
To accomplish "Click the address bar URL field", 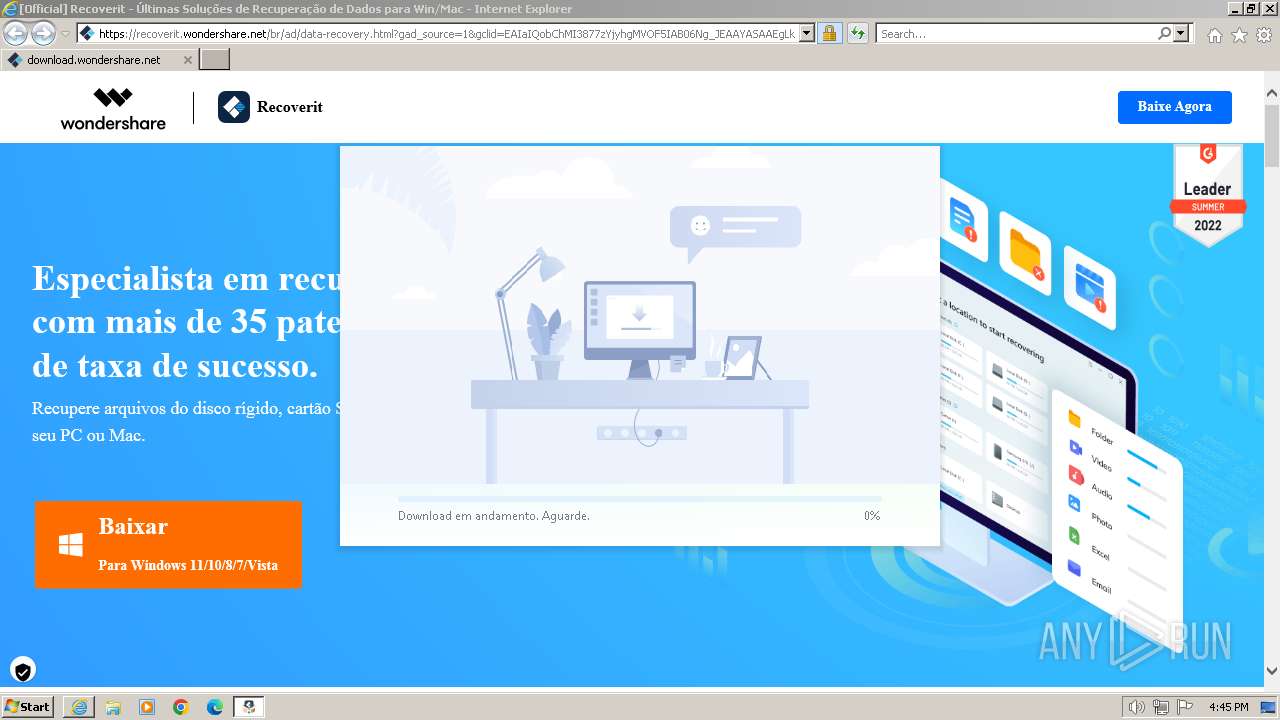I will pyautogui.click(x=438, y=34).
